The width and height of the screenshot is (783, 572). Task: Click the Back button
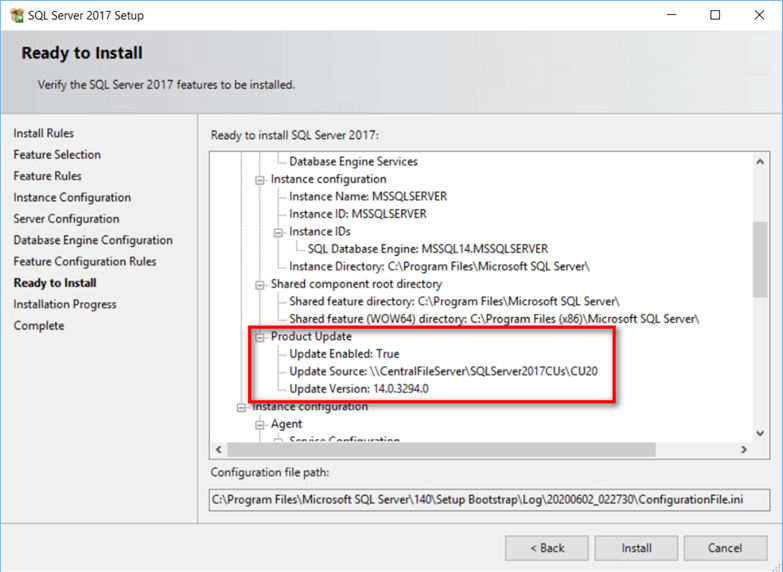click(547, 548)
